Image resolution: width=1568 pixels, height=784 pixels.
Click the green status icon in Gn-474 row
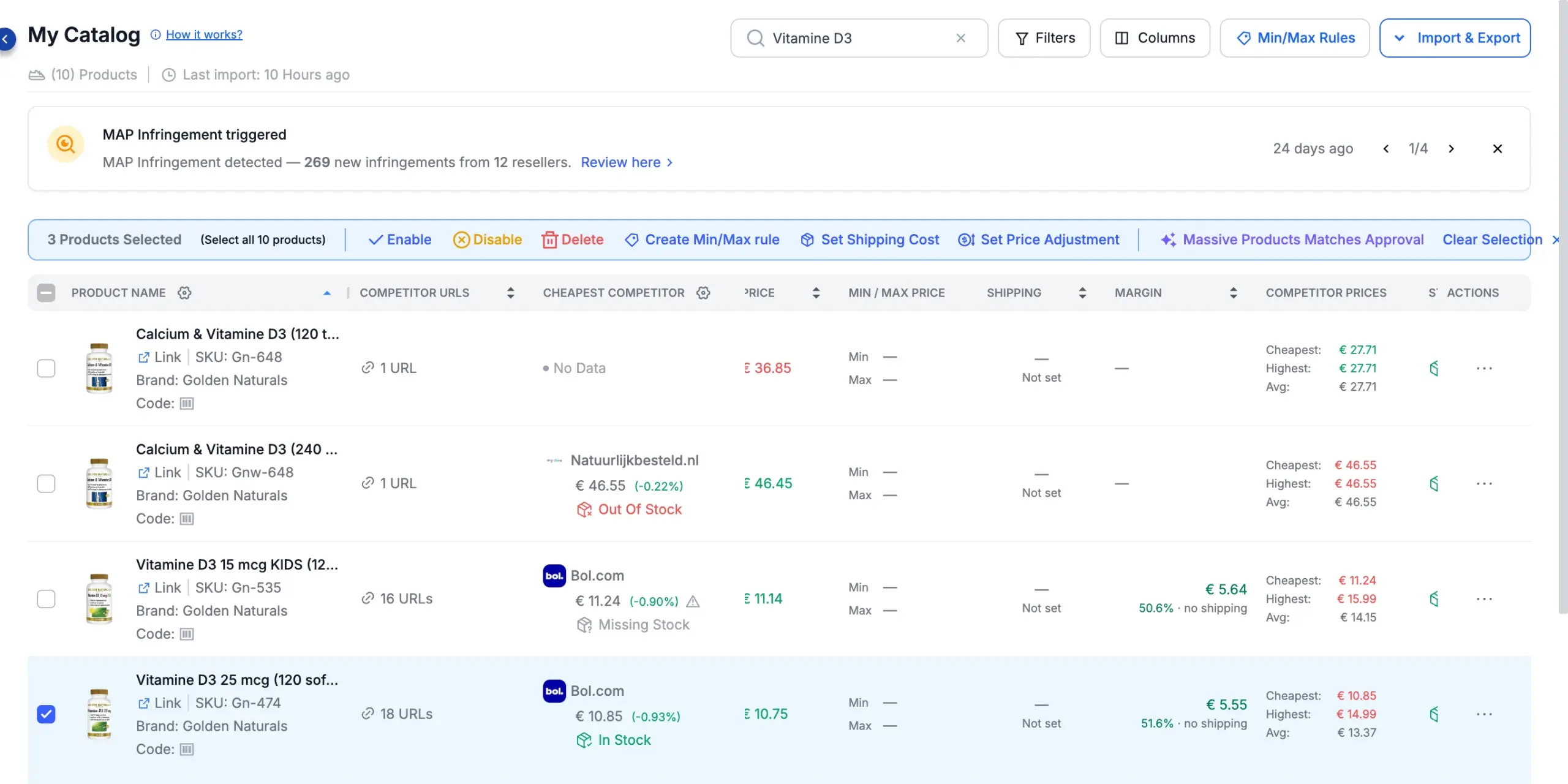click(x=1434, y=714)
